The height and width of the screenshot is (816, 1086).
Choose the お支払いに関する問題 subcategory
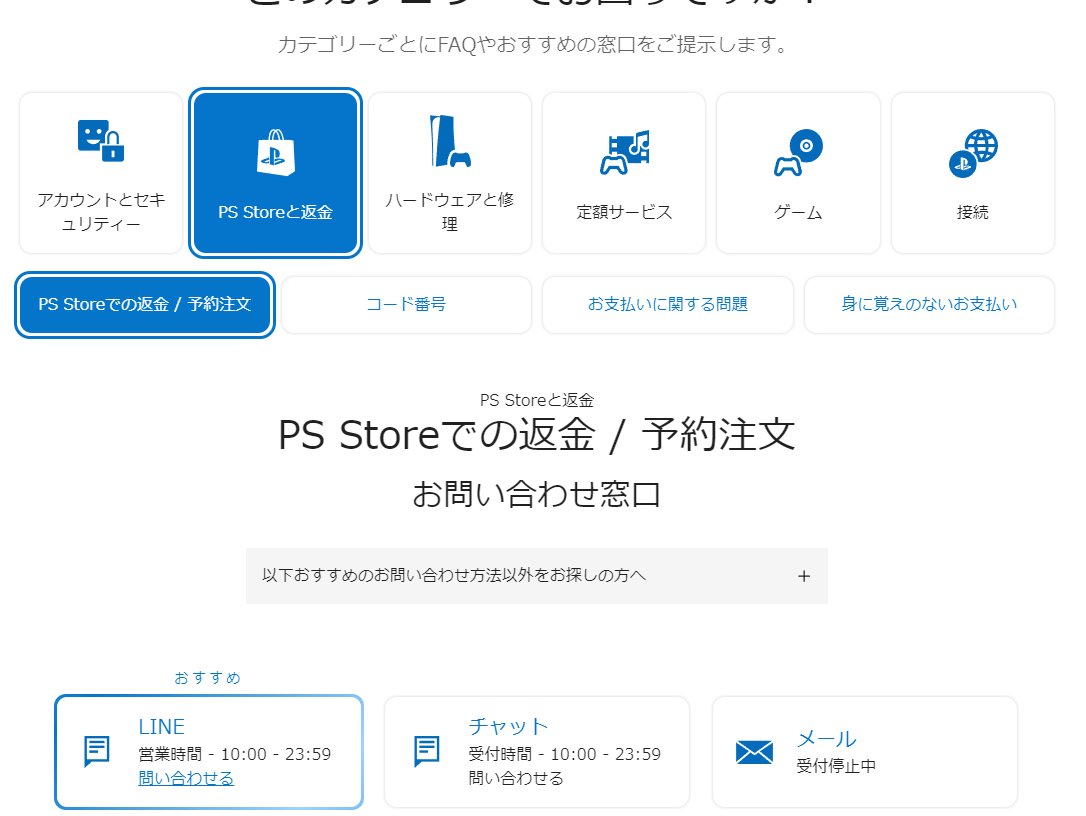point(668,305)
